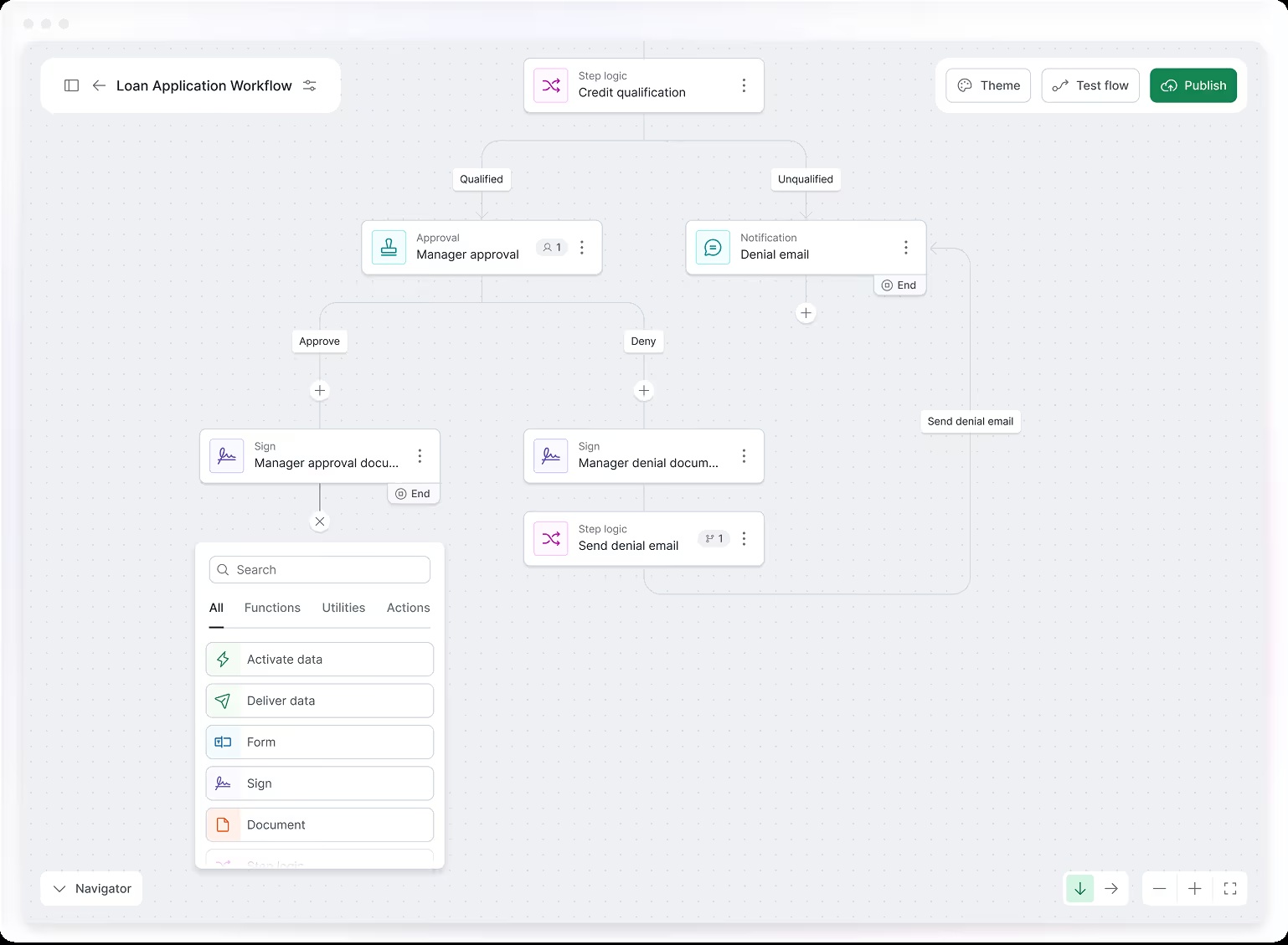Switch to the Utilities tab
This screenshot has height=945, width=1288.
click(x=343, y=608)
